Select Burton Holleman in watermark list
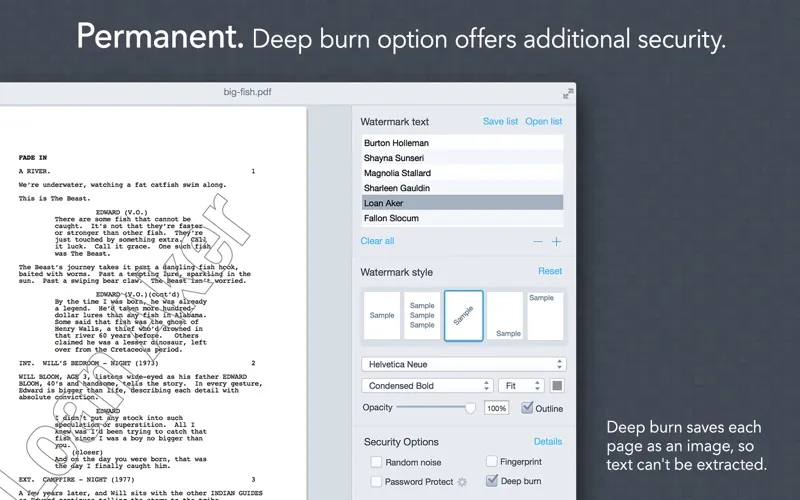The height and width of the screenshot is (500, 800). (x=462, y=143)
